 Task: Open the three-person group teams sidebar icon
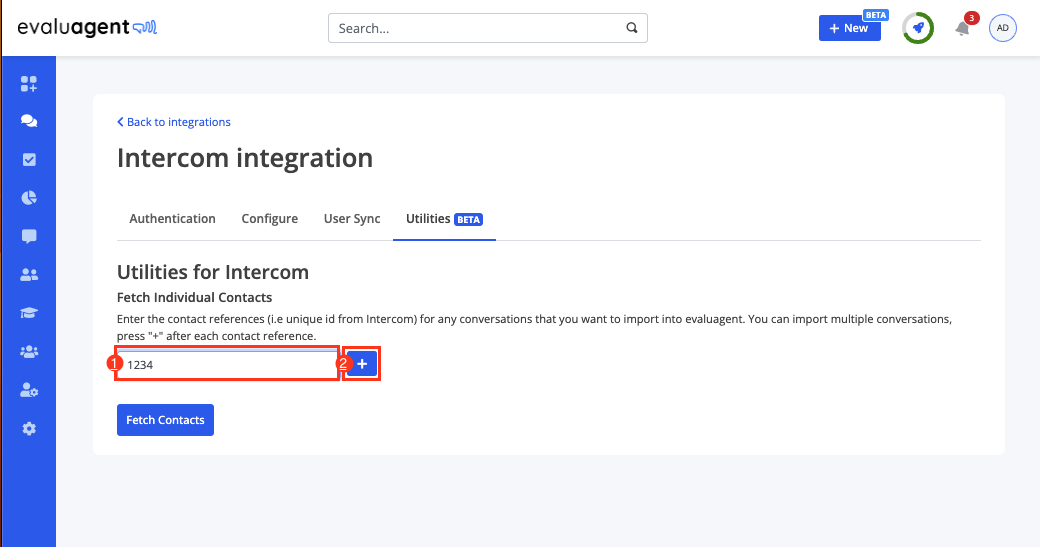coord(29,351)
